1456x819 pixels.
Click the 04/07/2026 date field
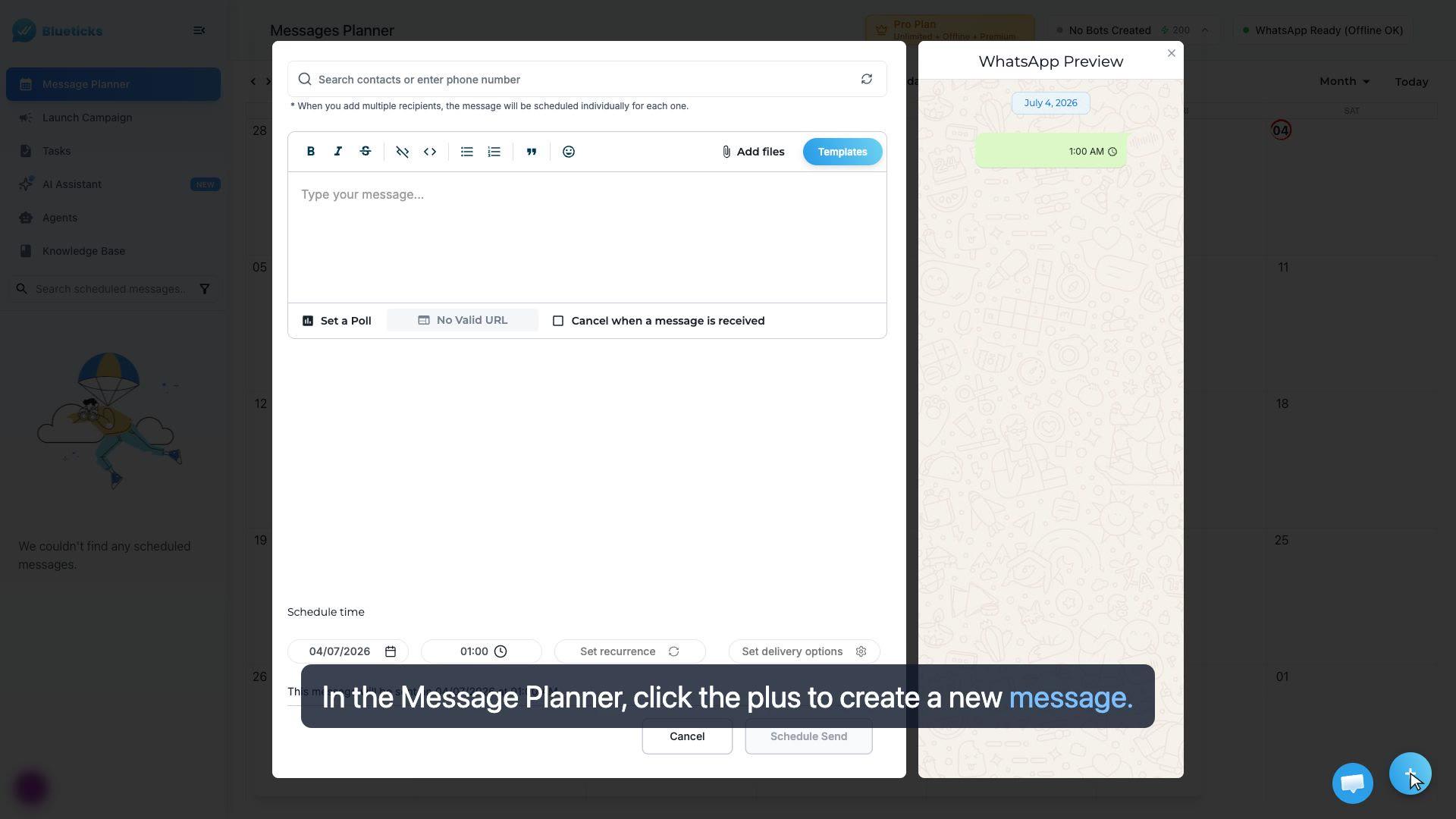pyautogui.click(x=347, y=651)
